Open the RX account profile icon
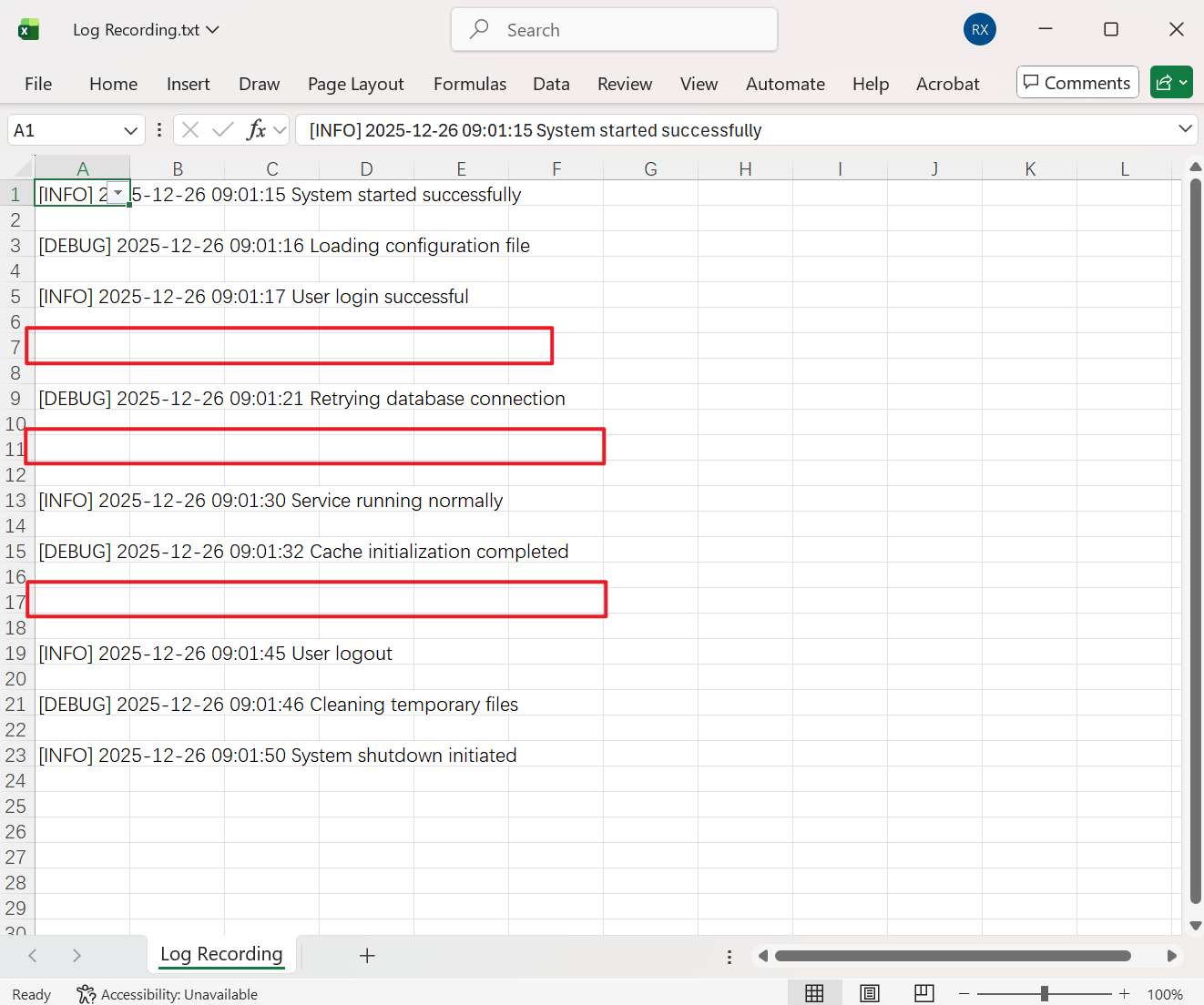Image resolution: width=1204 pixels, height=1005 pixels. click(979, 29)
